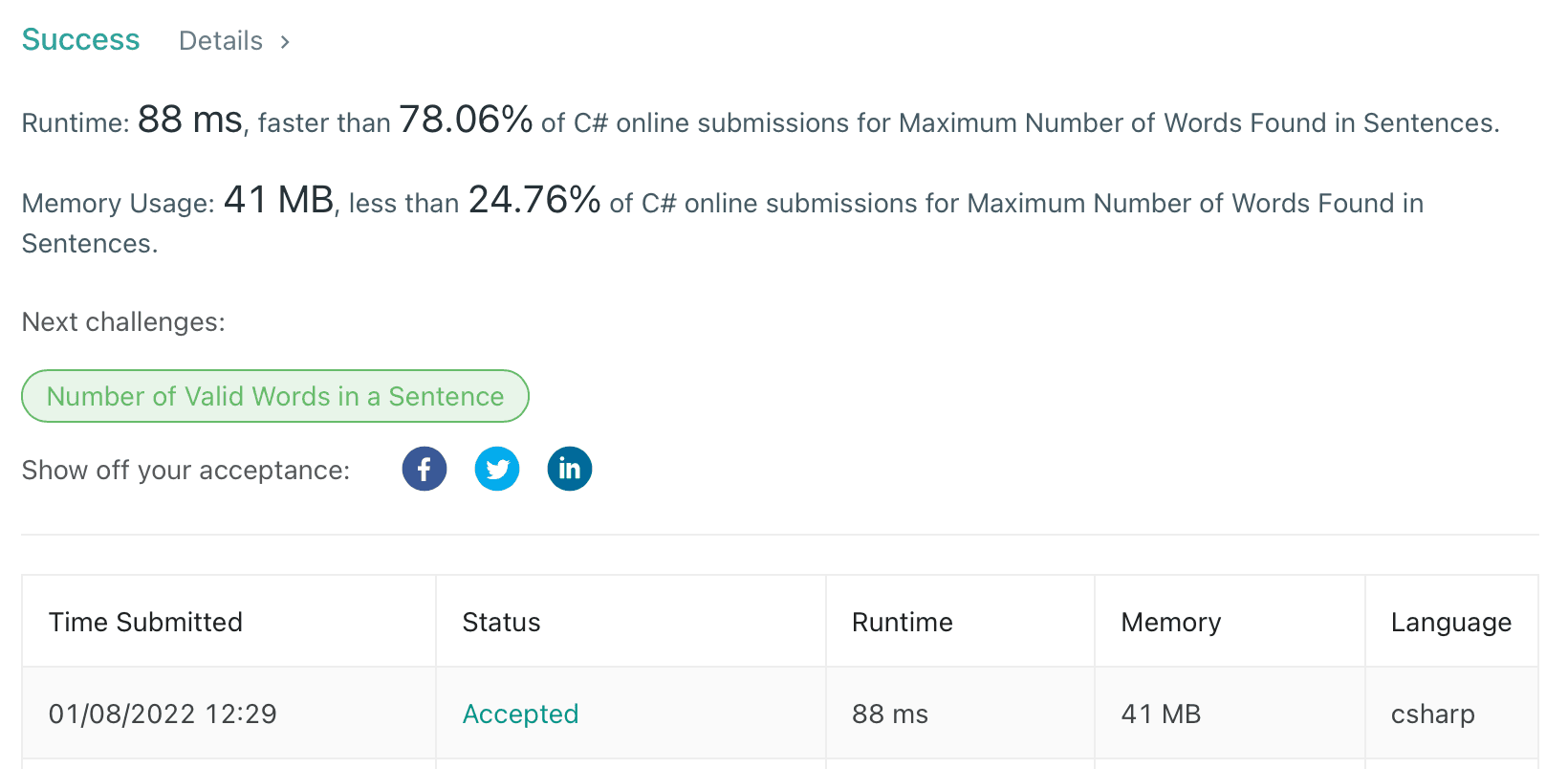Select the Memory column header
Viewport: 1568px width, 769px height.
(x=1170, y=623)
